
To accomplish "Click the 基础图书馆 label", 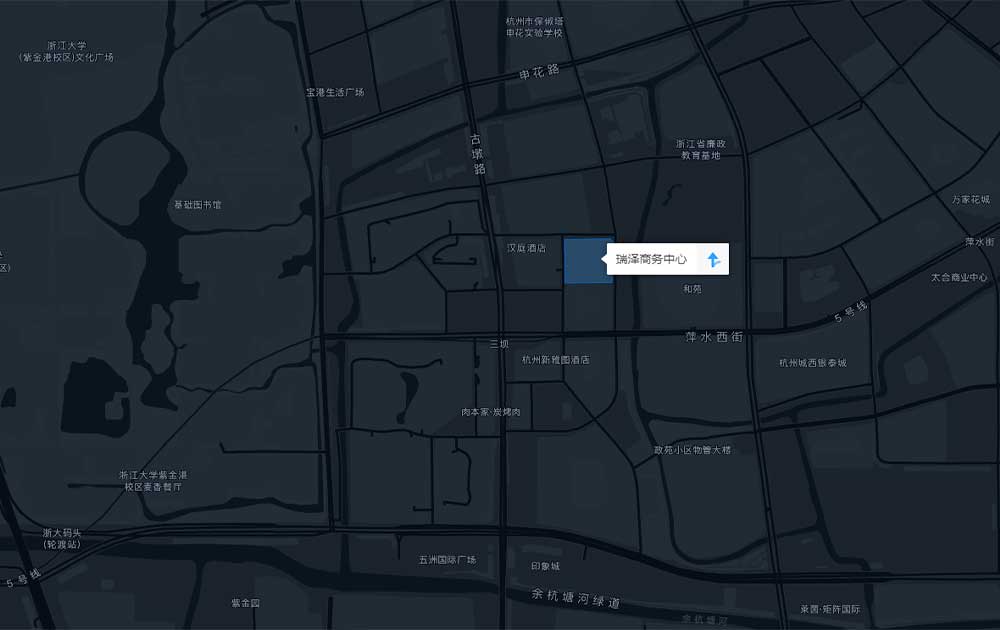I will click(198, 205).
